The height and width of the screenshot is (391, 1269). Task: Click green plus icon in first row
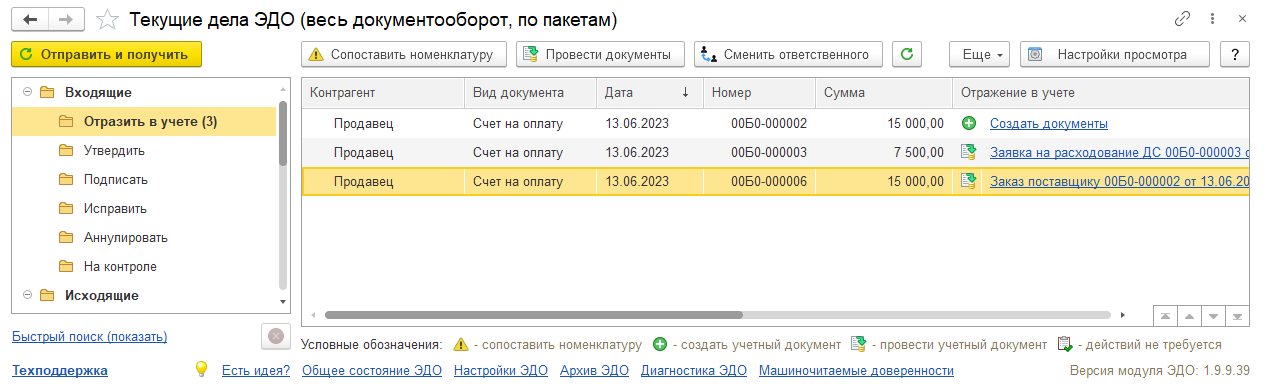point(968,124)
